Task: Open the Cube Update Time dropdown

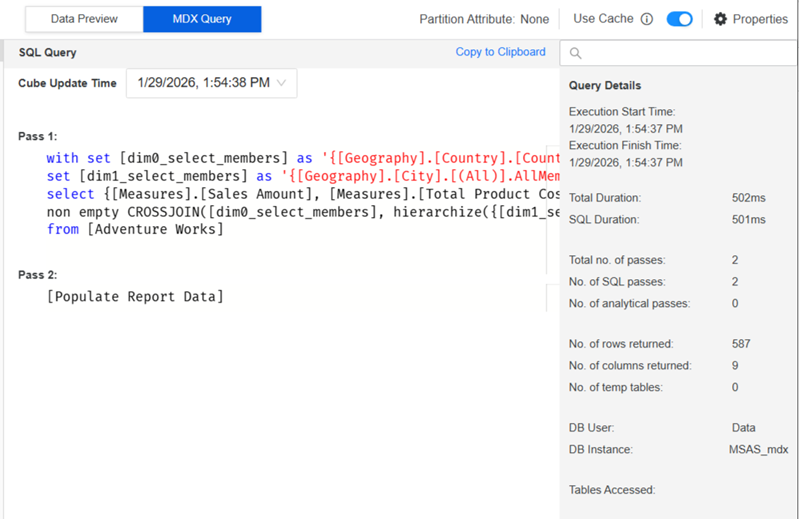Action: [211, 84]
